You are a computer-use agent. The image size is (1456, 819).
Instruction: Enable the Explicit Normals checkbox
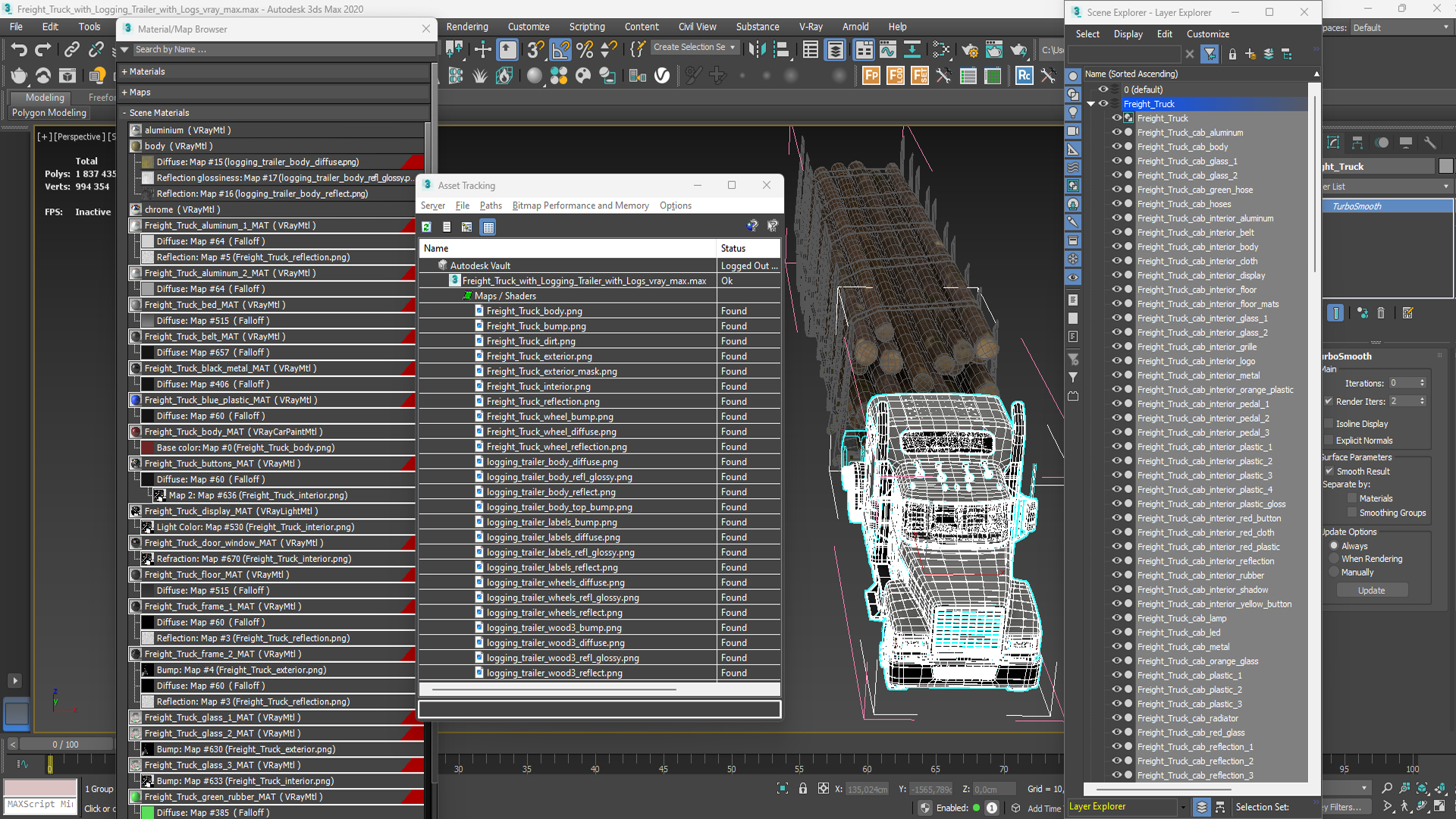point(1329,441)
